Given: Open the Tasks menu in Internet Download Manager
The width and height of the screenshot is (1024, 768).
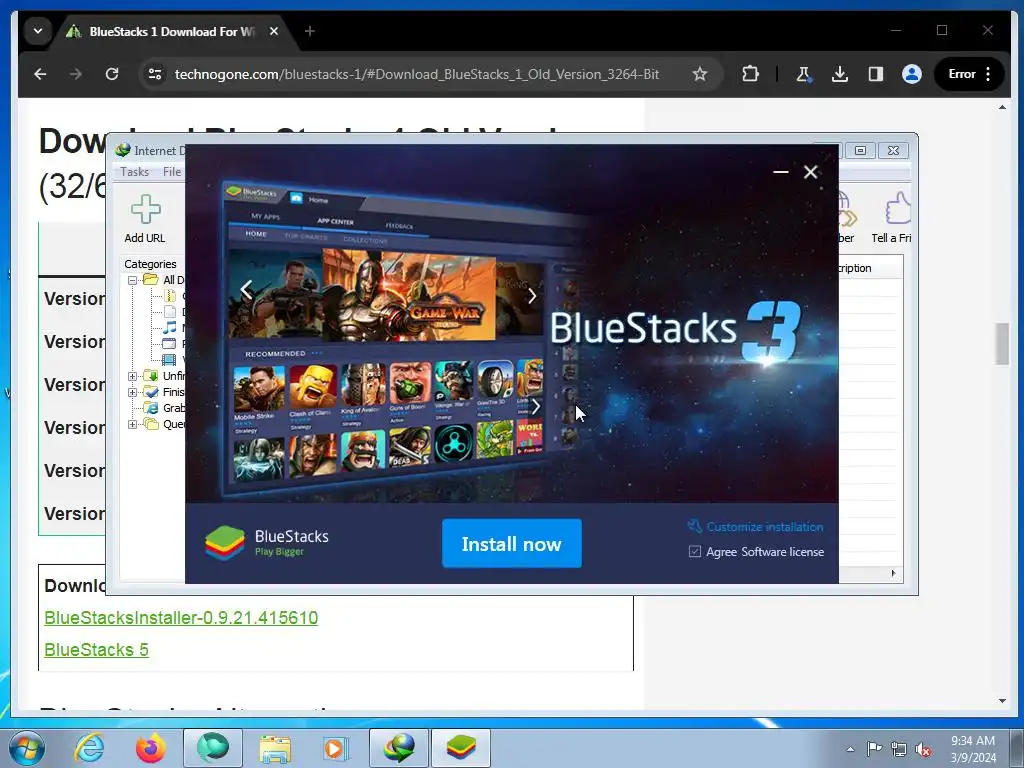Looking at the screenshot, I should tap(135, 172).
